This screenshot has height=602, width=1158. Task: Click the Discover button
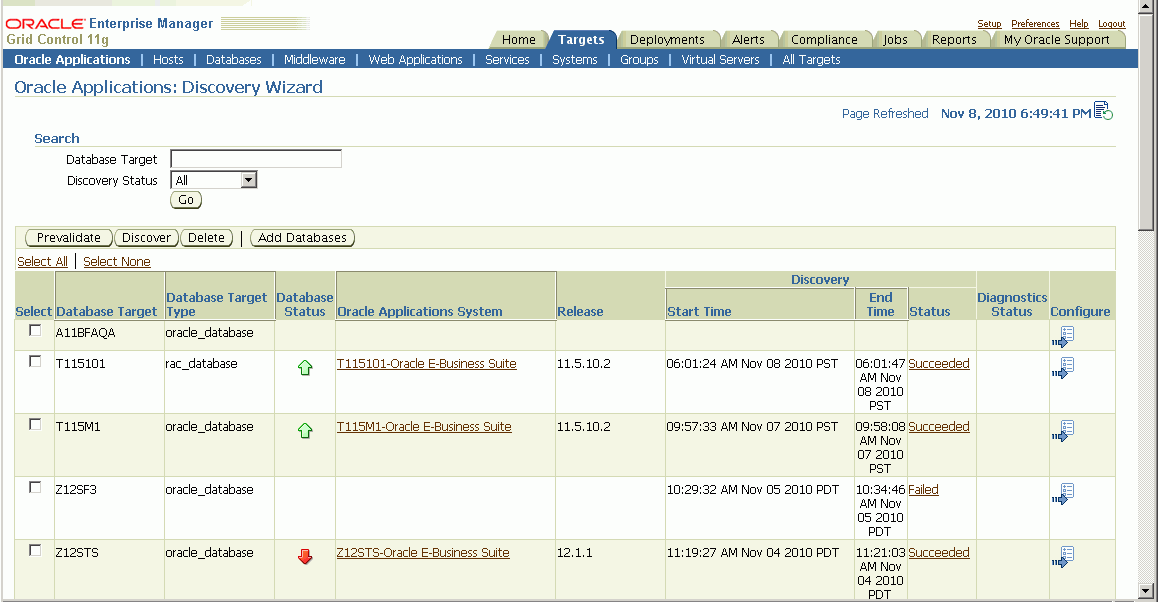coord(146,238)
